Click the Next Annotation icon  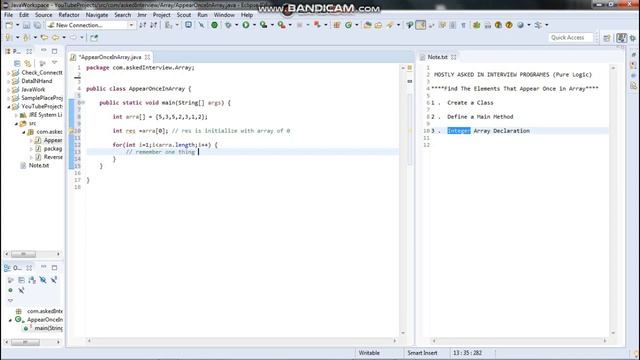[x=8, y=38]
